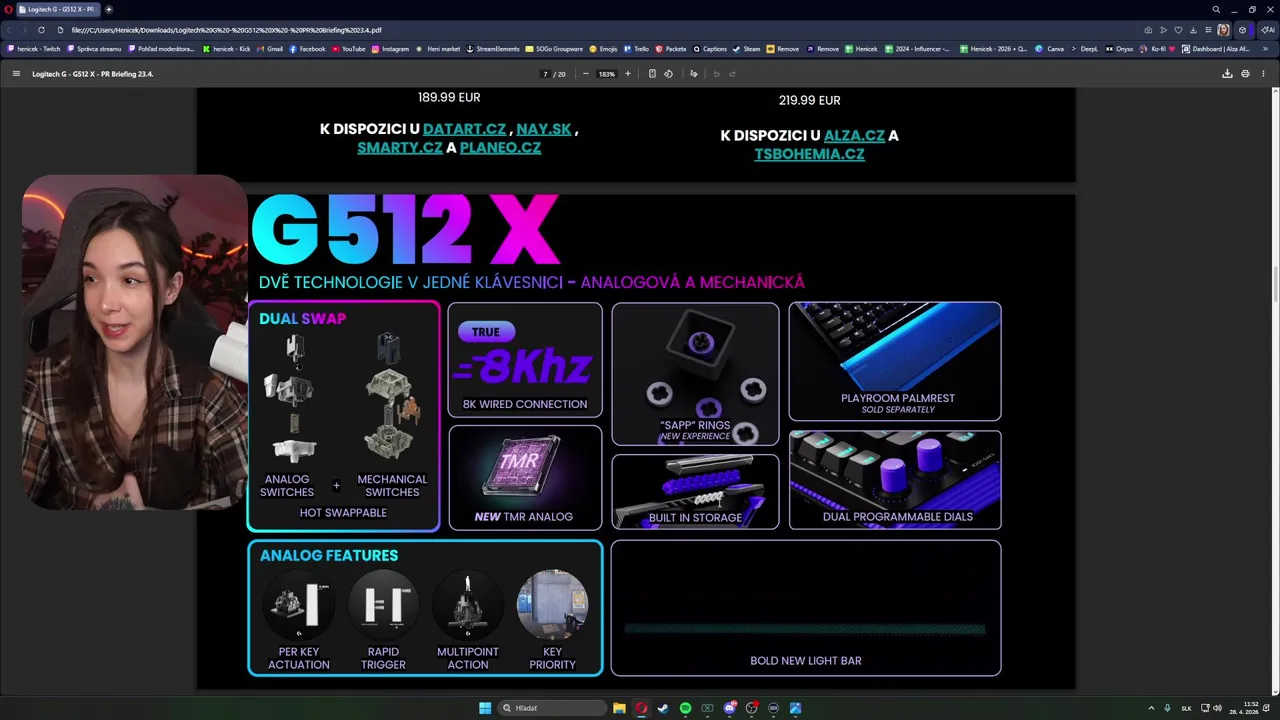Activate the PDF draw annotation tool
1280x720 pixels.
(693, 74)
